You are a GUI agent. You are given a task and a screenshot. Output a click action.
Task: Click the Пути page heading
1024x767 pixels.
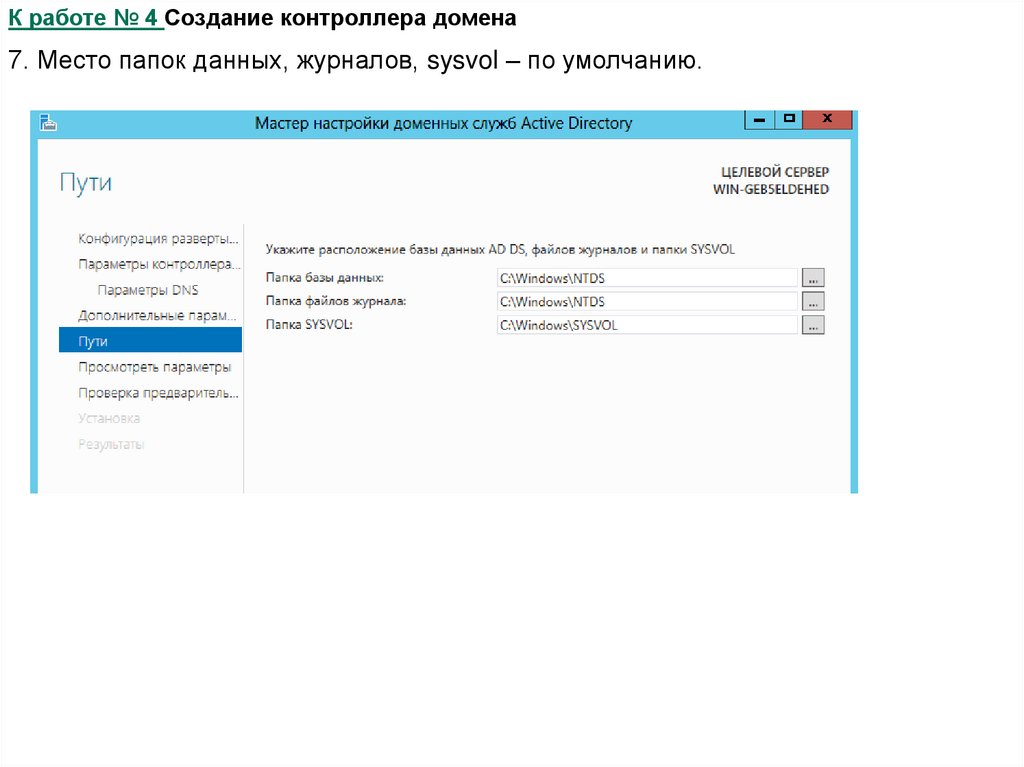tap(86, 182)
